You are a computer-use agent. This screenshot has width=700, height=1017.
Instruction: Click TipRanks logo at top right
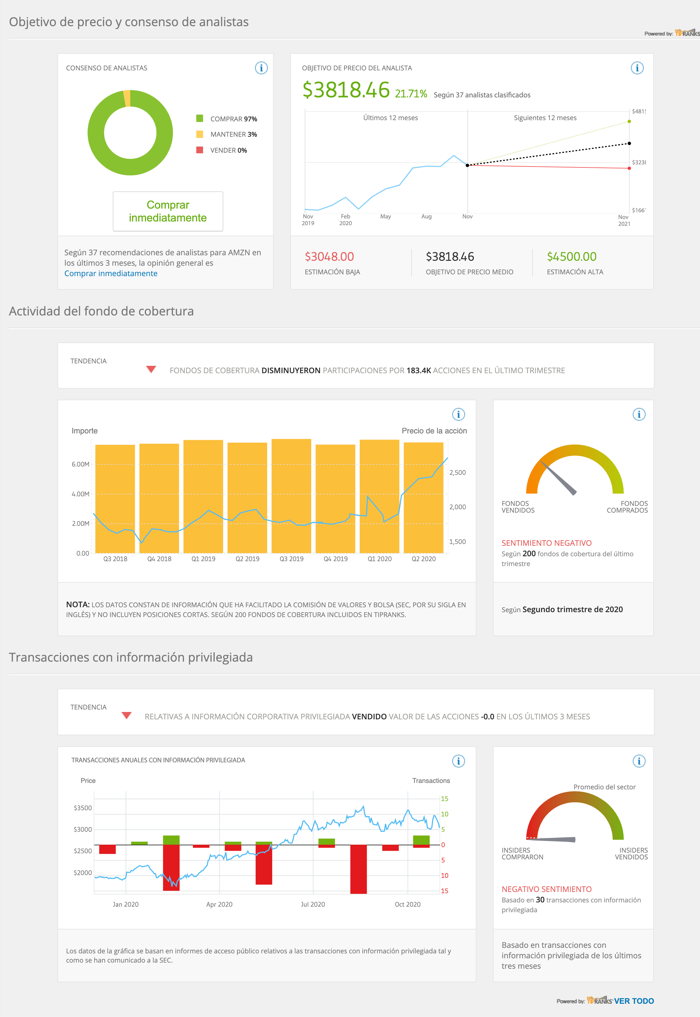[x=686, y=32]
